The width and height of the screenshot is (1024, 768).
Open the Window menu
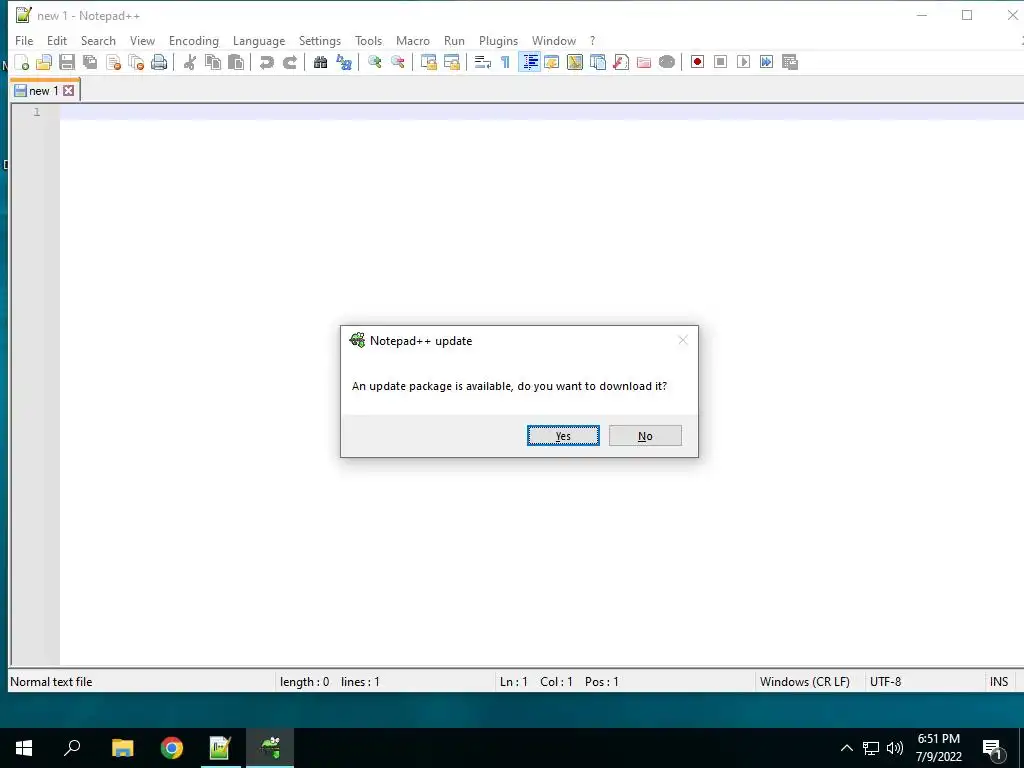(554, 40)
